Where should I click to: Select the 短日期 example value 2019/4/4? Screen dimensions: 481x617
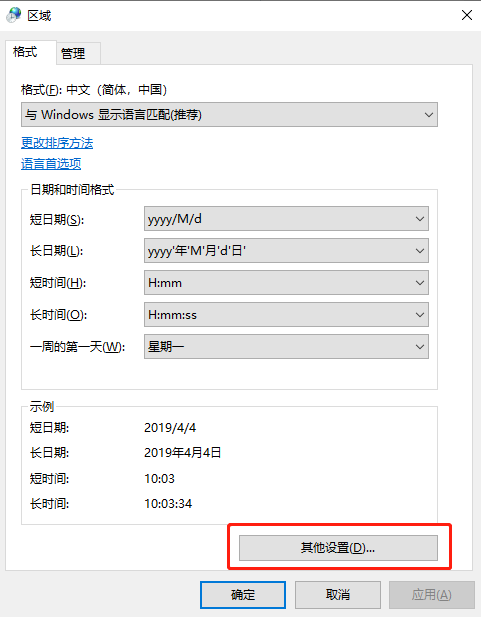pyautogui.click(x=170, y=428)
